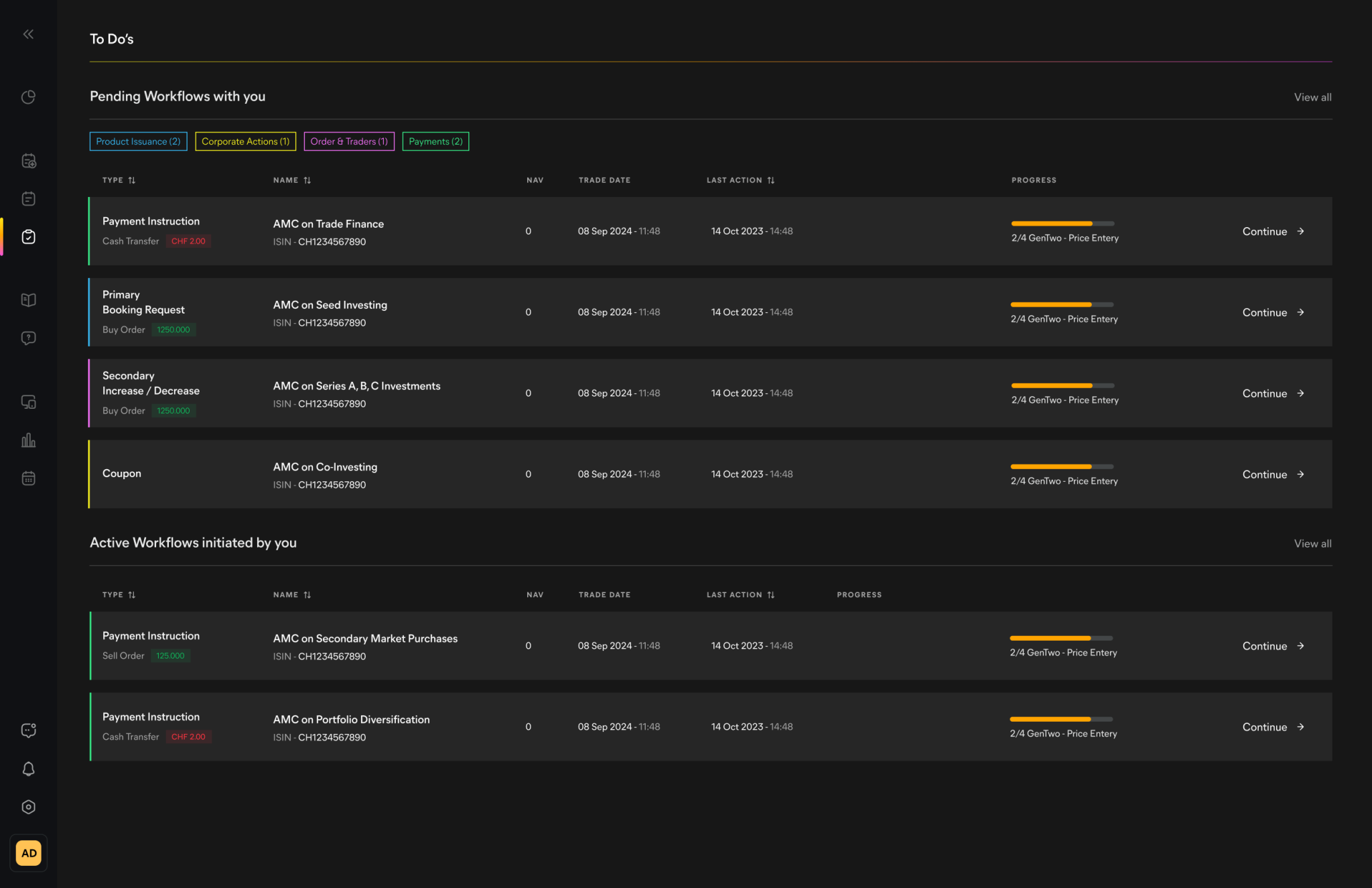The width and height of the screenshot is (1372, 888).
Task: Open the calendar note sidebar icon
Action: click(x=29, y=198)
